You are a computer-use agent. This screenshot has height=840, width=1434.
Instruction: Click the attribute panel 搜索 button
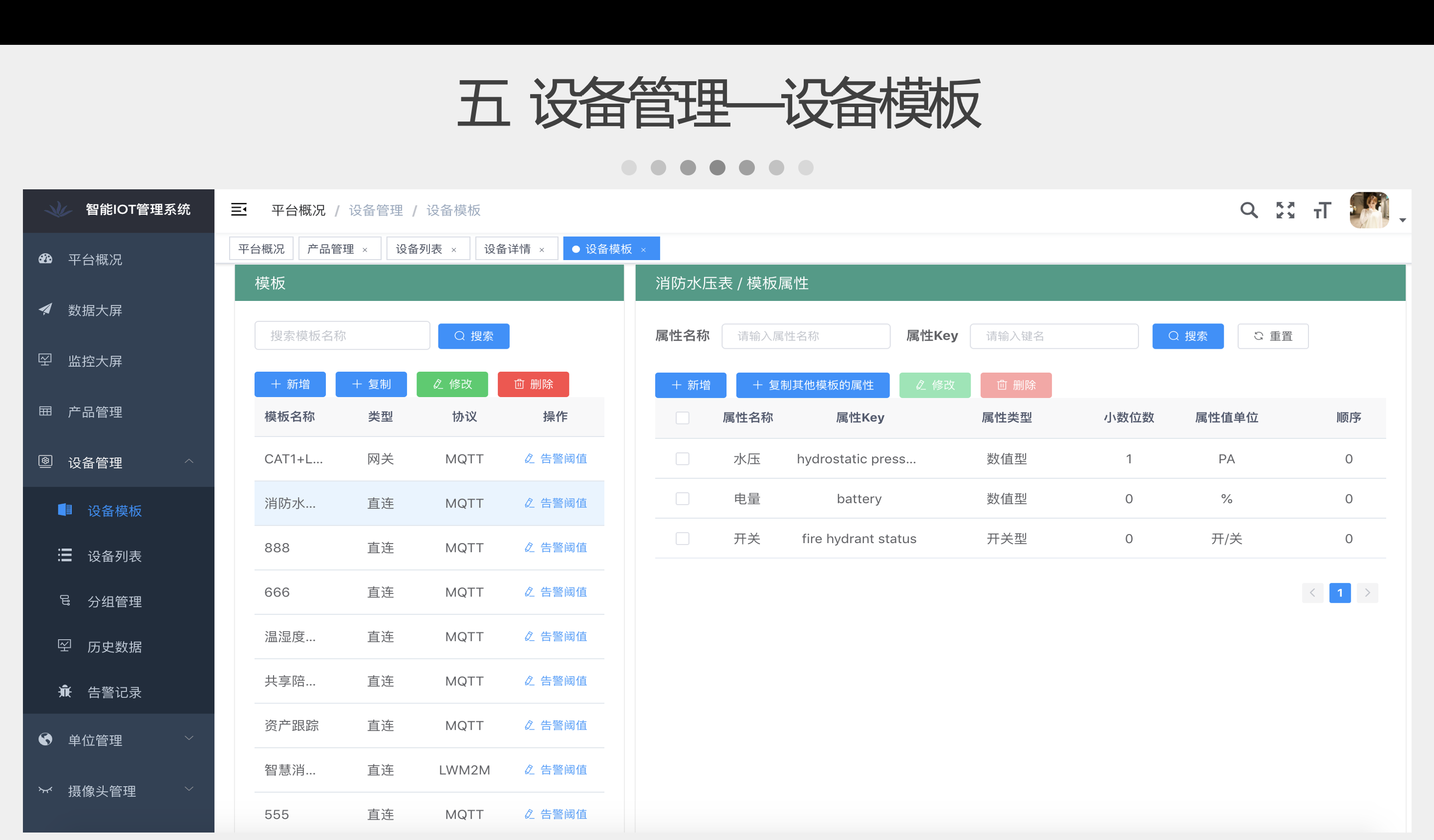[1187, 336]
